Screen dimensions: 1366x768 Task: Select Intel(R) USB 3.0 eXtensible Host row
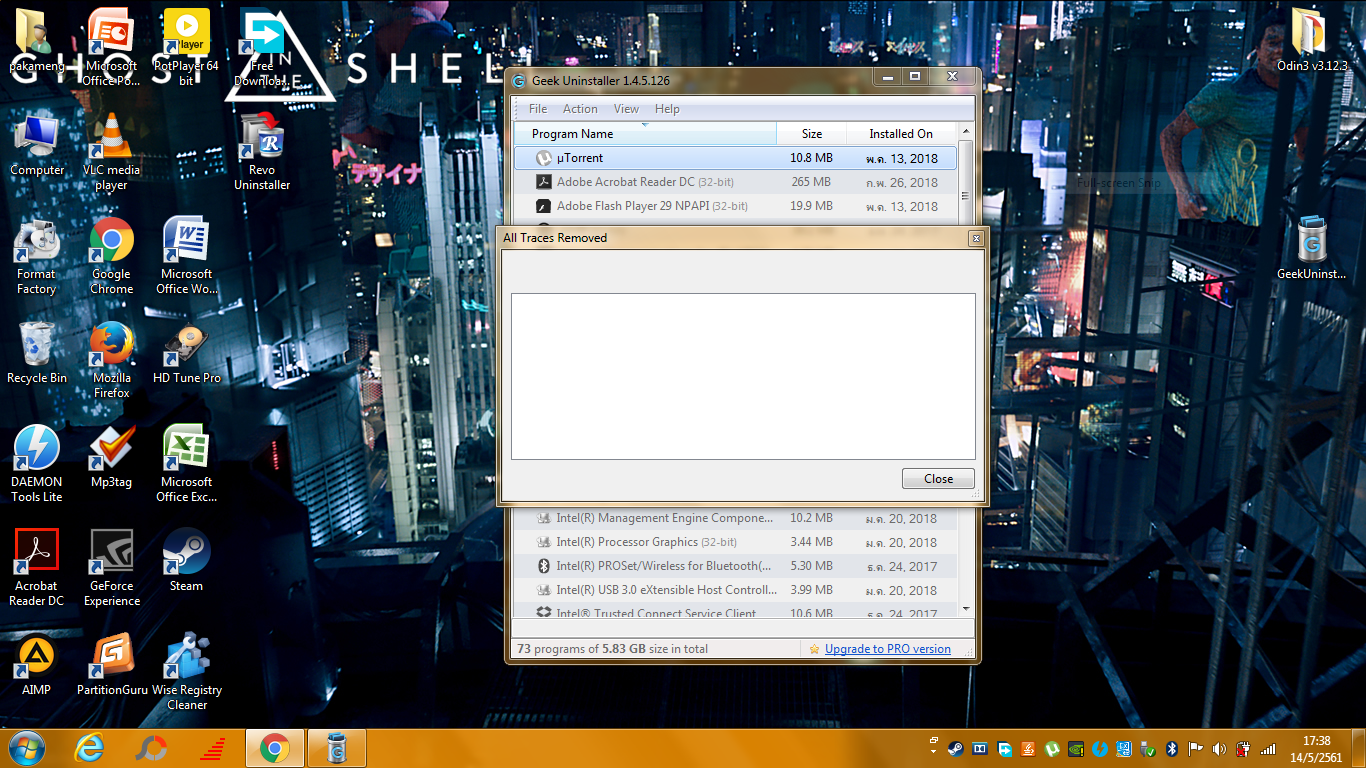(x=735, y=590)
